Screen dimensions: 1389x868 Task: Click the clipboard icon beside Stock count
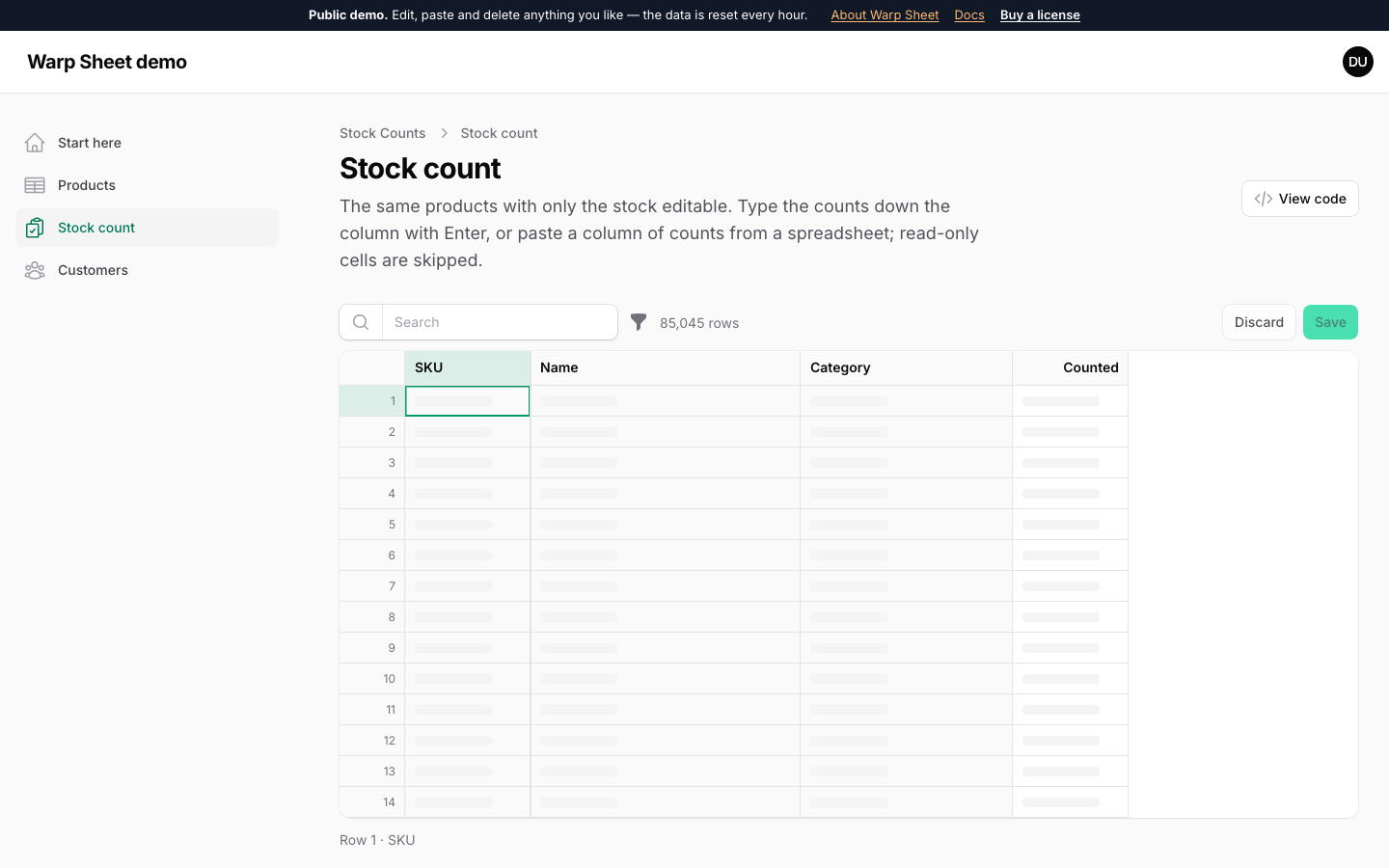[35, 228]
